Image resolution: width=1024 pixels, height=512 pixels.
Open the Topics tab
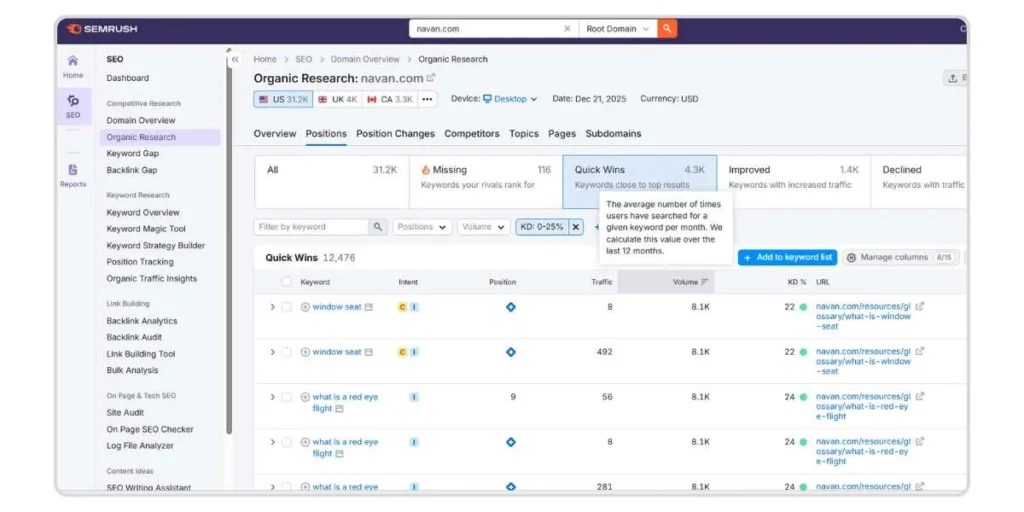tap(524, 134)
